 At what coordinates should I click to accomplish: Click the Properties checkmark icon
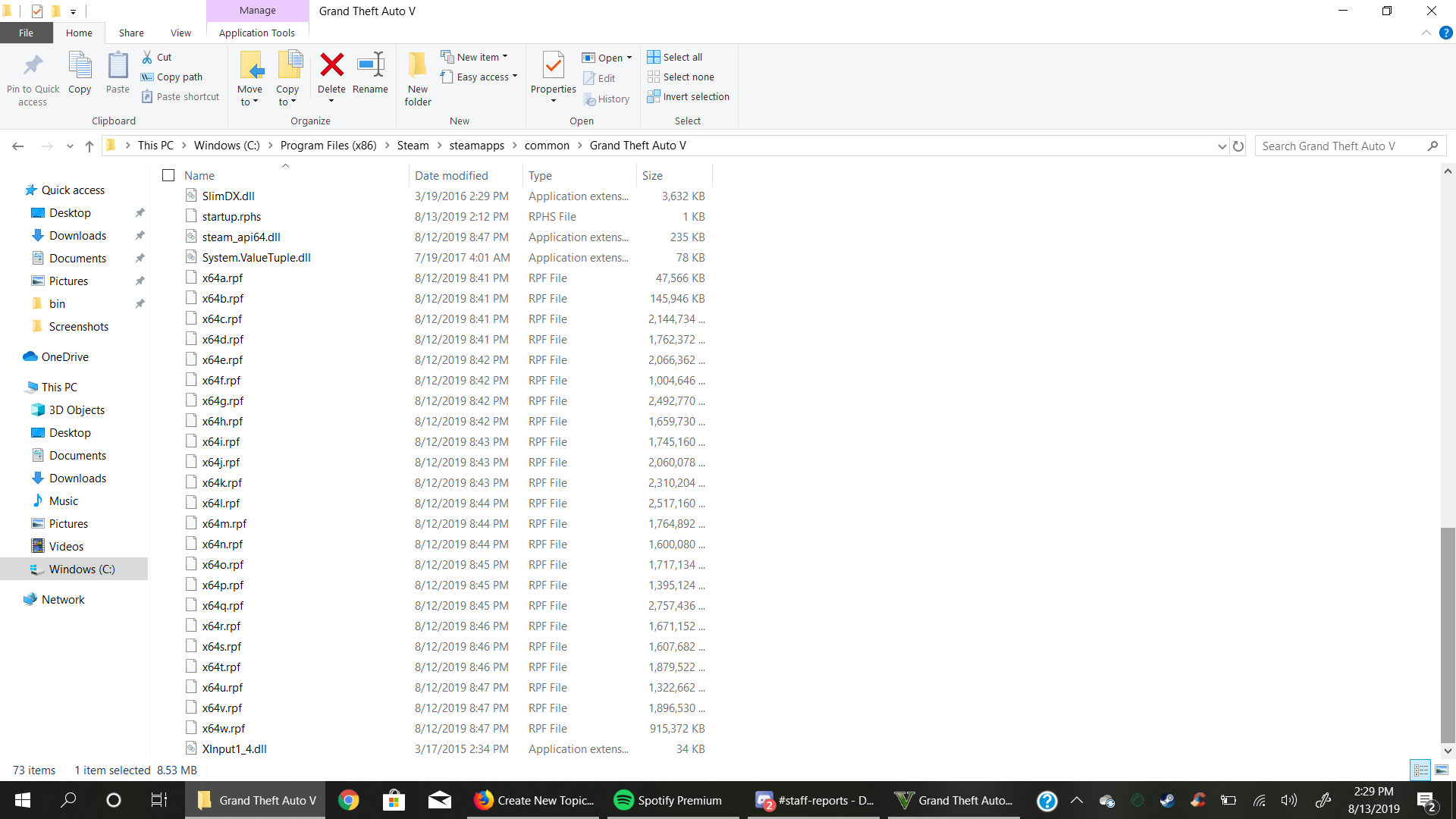(x=553, y=66)
